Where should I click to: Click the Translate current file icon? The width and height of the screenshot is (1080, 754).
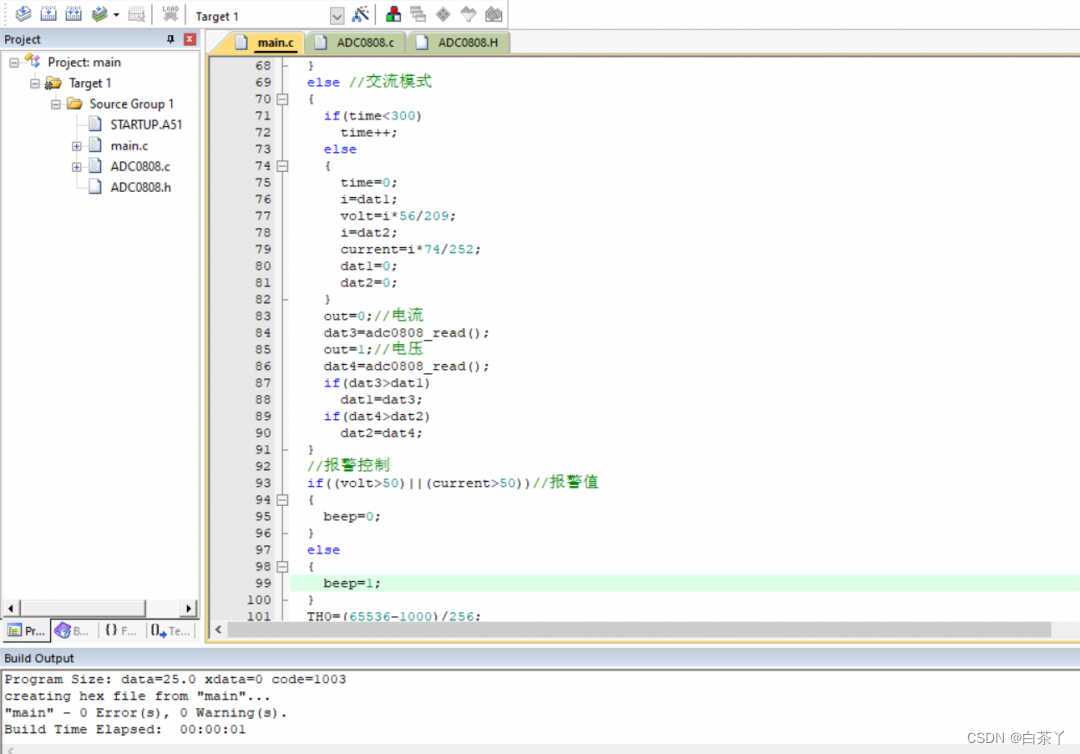[x=22, y=14]
